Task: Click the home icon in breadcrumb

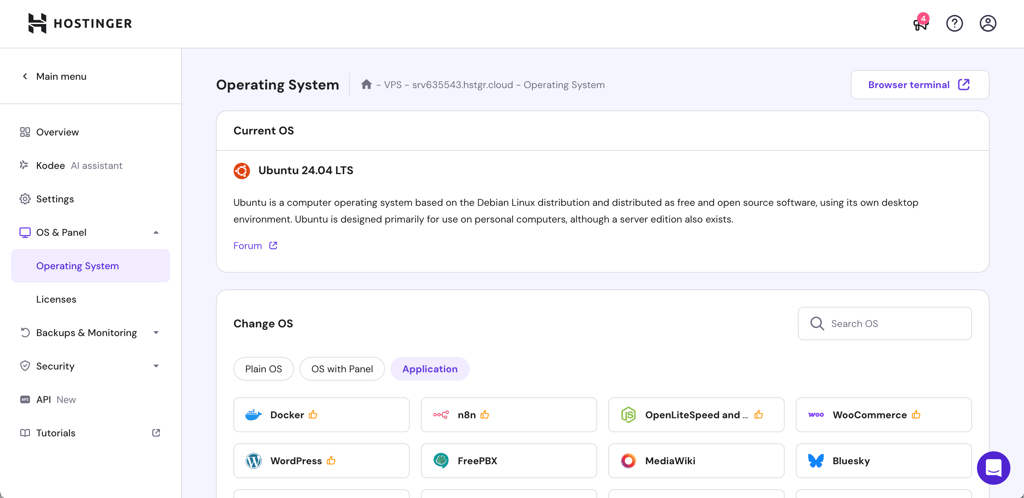Action: (366, 85)
